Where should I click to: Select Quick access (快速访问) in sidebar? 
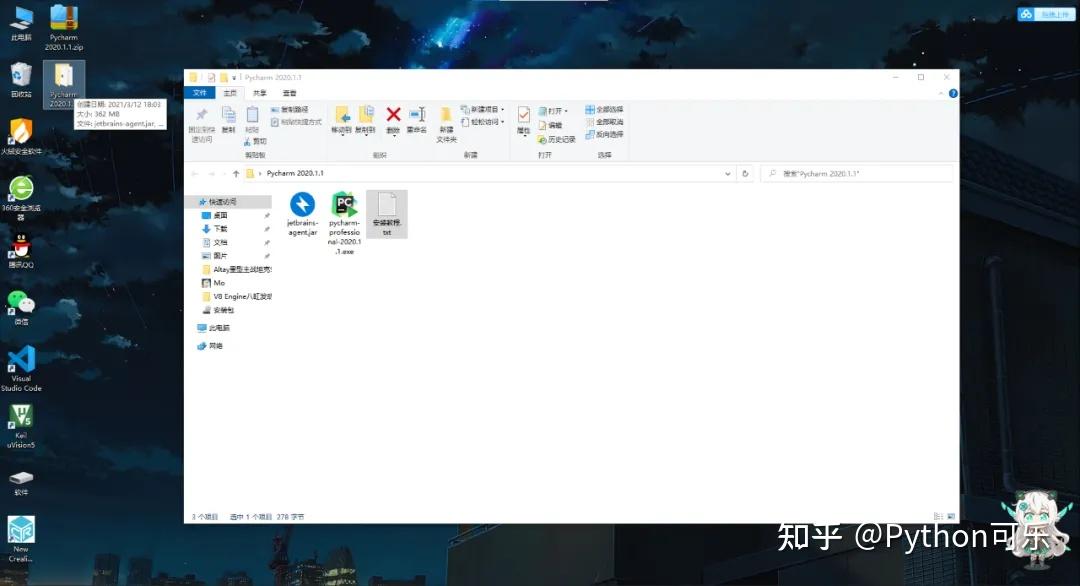tap(229, 202)
